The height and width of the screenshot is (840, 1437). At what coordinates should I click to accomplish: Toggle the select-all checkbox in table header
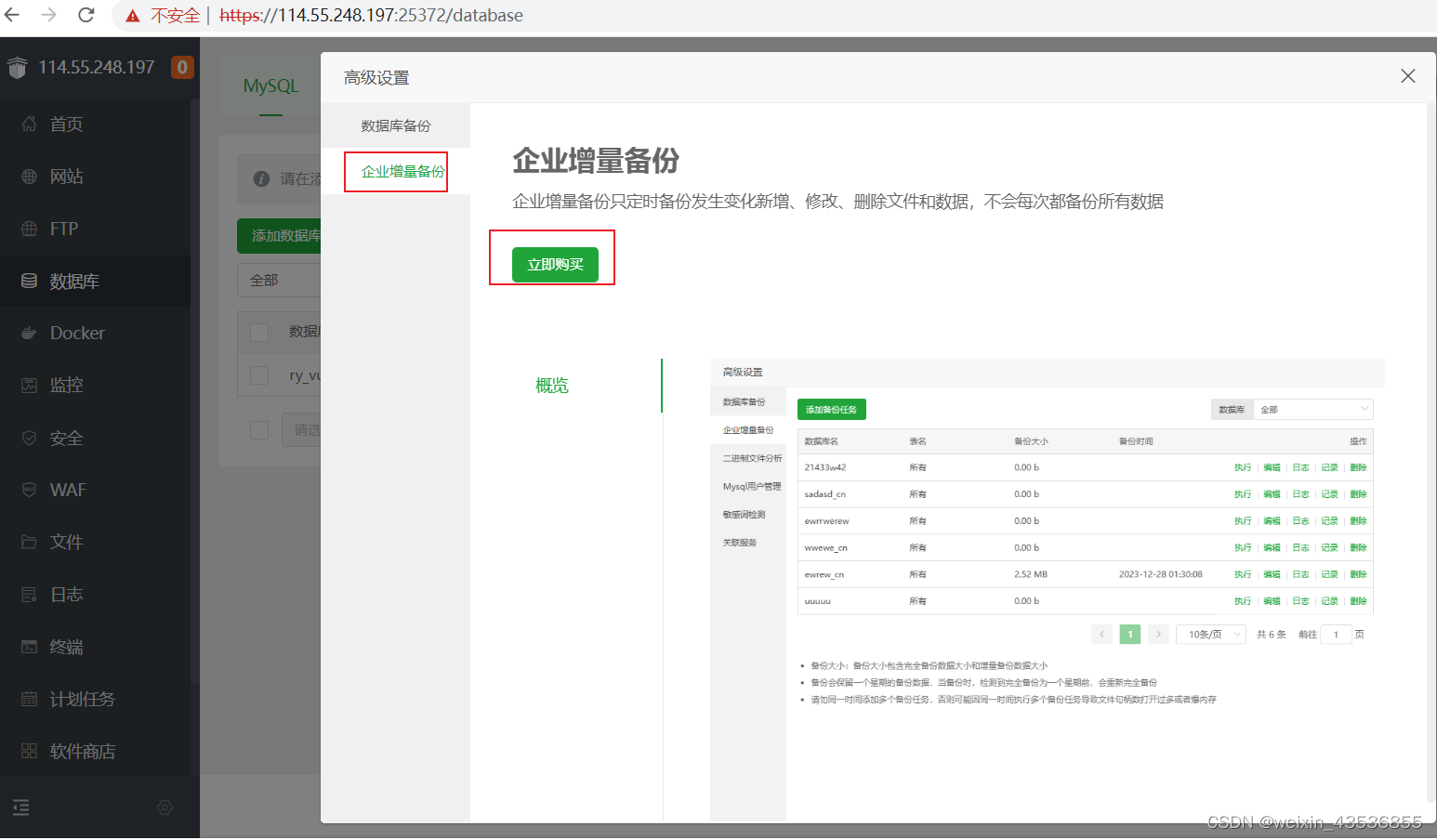pos(259,332)
